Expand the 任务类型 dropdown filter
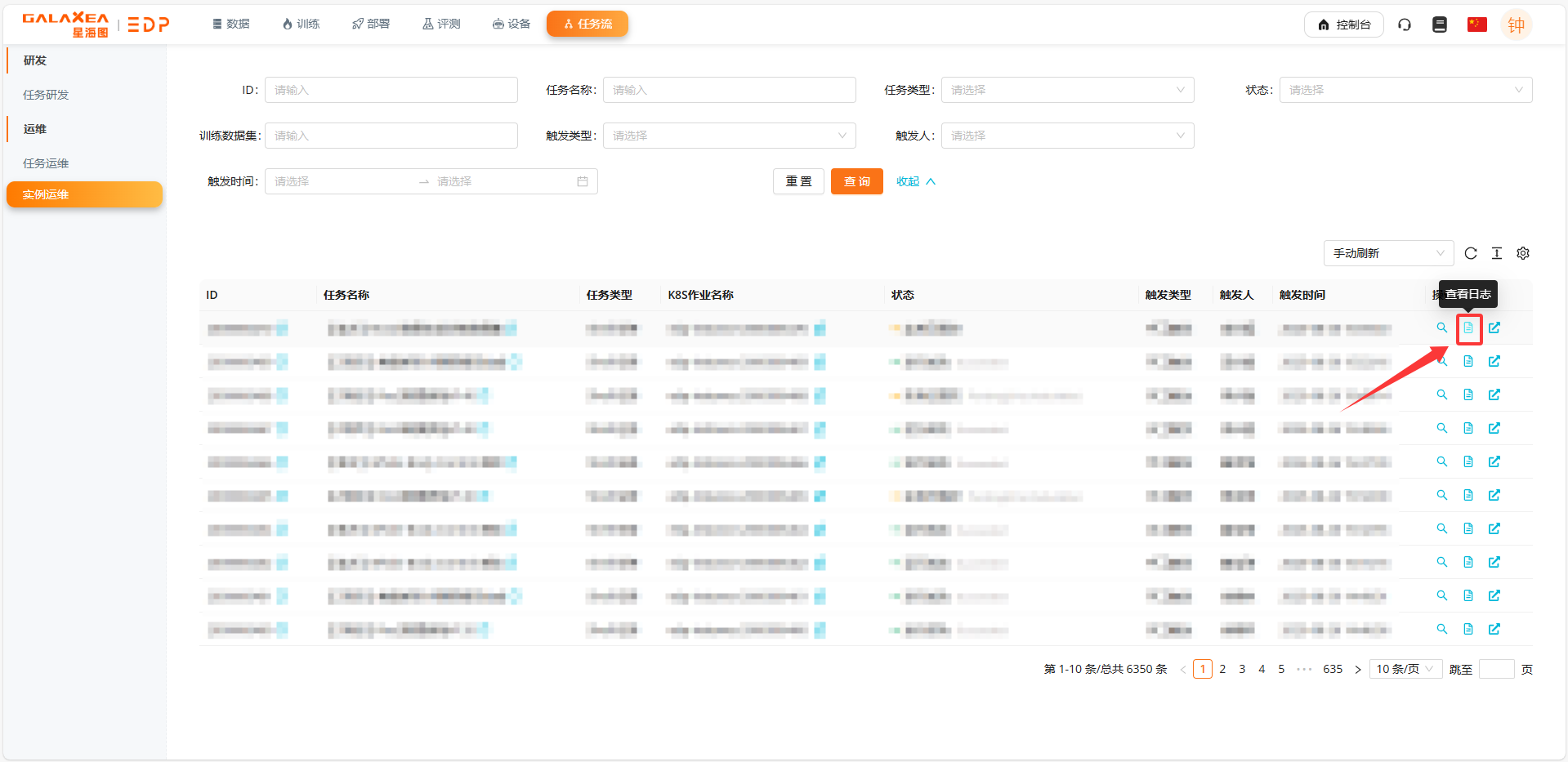The height and width of the screenshot is (762, 1568). pos(1067,90)
